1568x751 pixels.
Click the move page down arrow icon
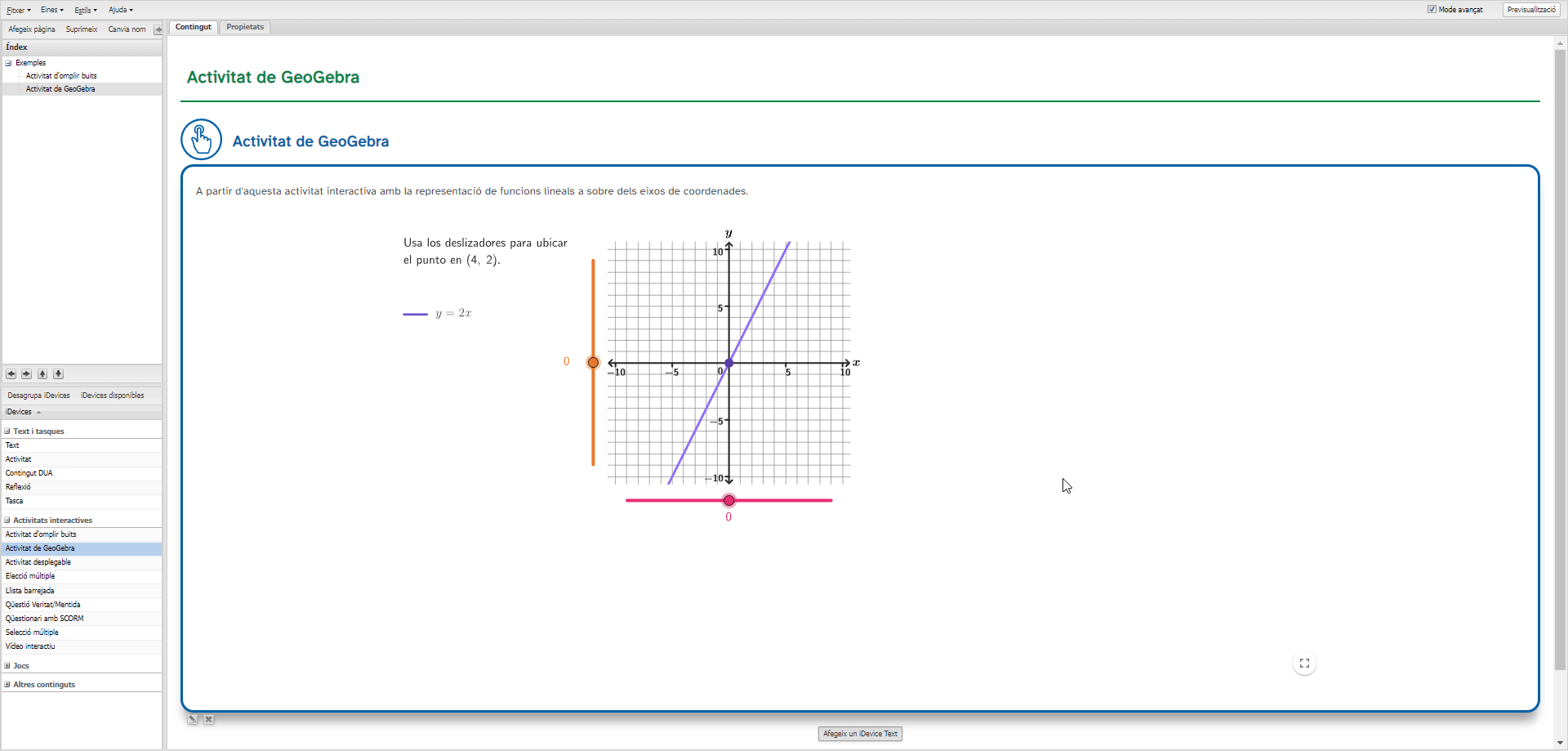click(58, 374)
